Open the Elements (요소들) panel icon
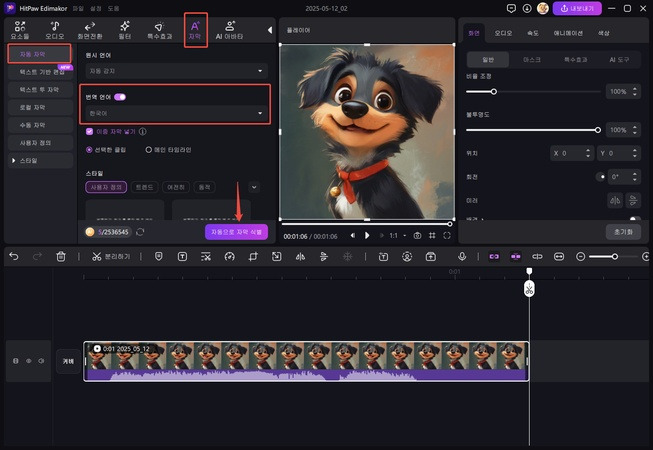This screenshot has width=653, height=450. [20, 30]
